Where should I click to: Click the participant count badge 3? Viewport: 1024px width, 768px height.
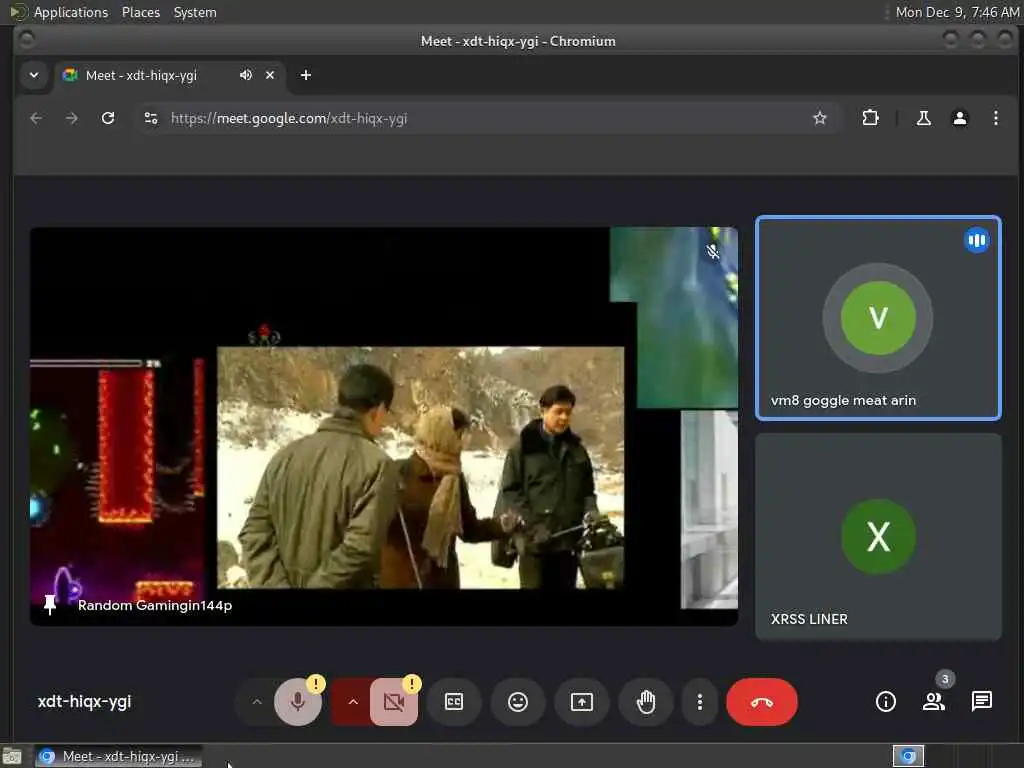tap(945, 679)
